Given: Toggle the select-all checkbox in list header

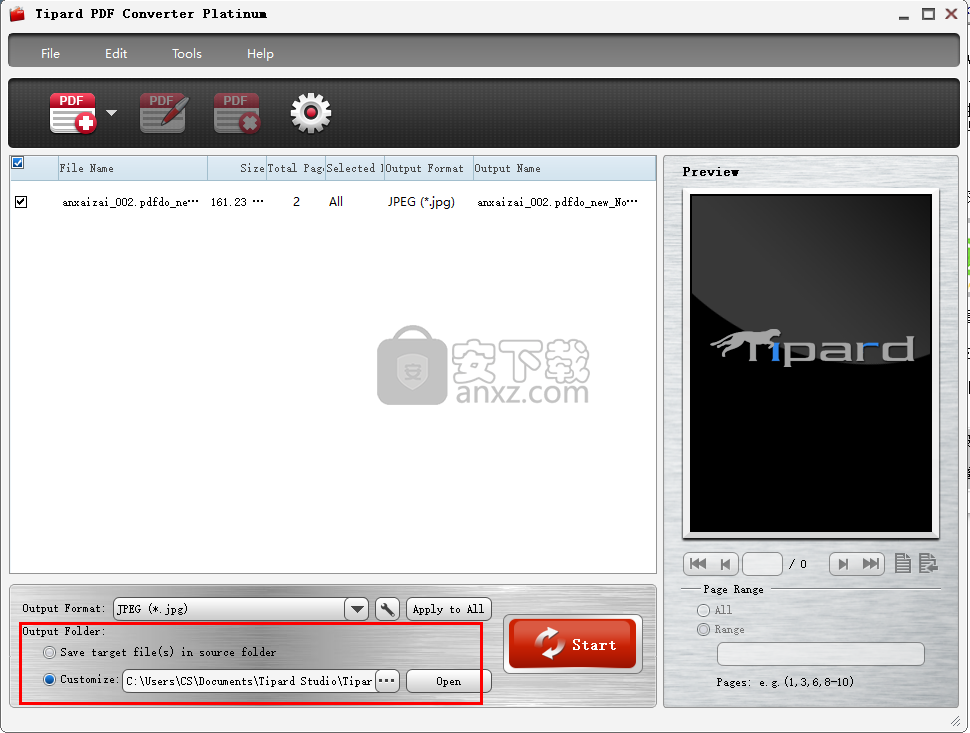Looking at the screenshot, I should coord(18,163).
